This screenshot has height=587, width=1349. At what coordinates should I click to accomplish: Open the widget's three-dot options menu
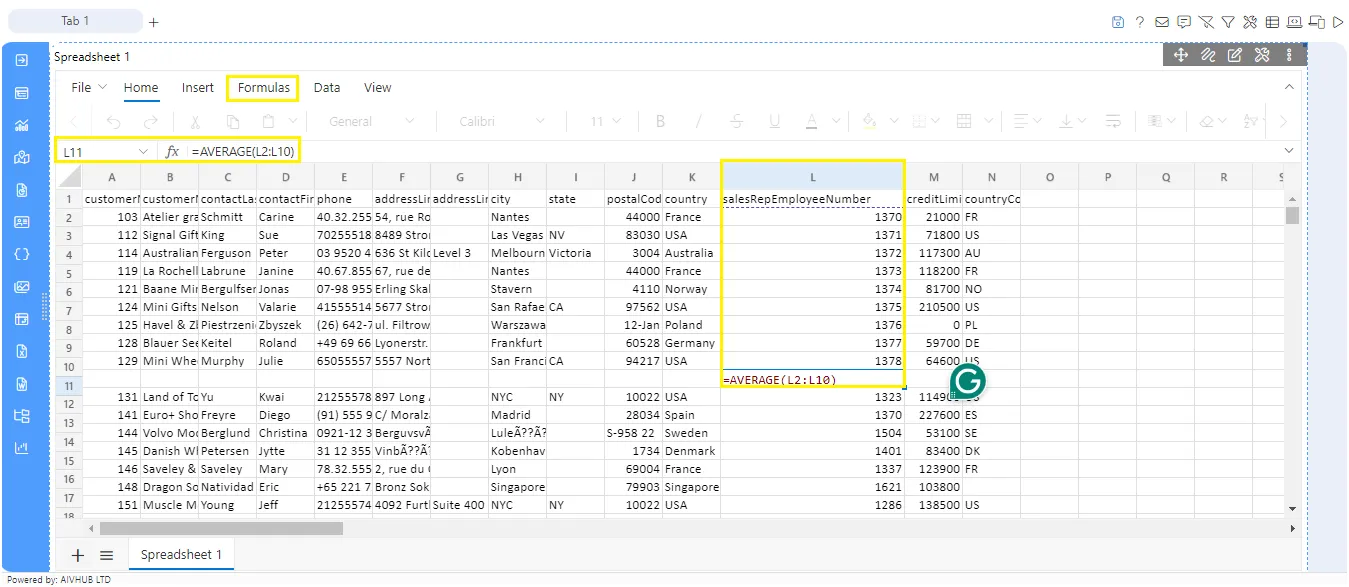[1289, 55]
